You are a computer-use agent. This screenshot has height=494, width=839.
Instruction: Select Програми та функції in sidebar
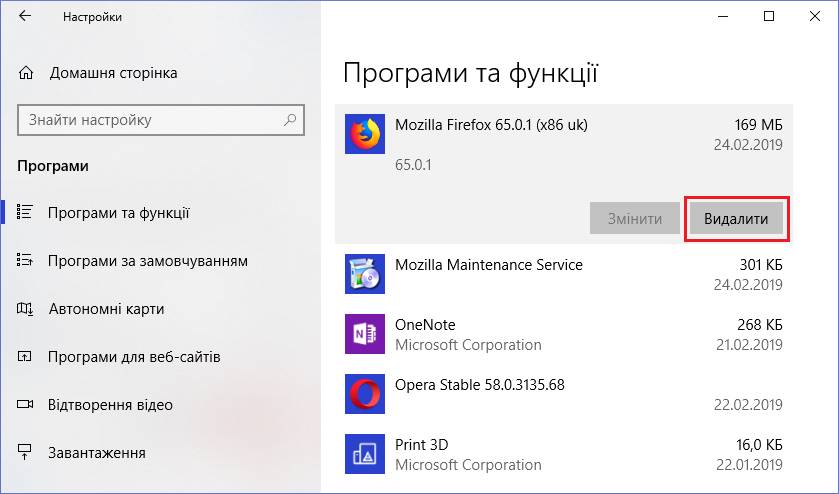[119, 212]
